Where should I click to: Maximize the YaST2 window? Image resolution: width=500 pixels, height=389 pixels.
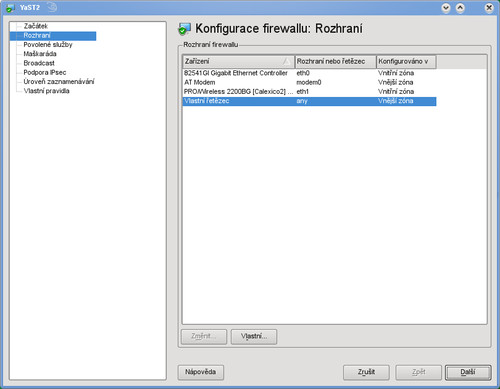tap(460, 8)
